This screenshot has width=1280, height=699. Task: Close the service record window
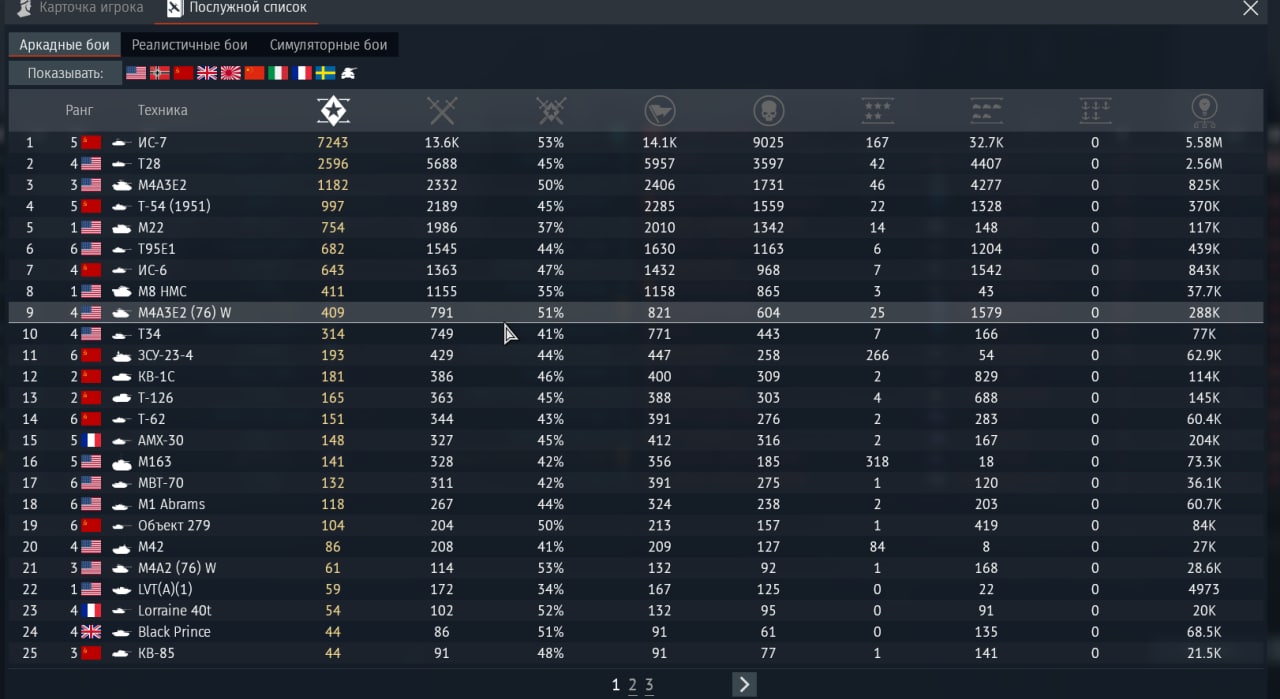click(1250, 9)
